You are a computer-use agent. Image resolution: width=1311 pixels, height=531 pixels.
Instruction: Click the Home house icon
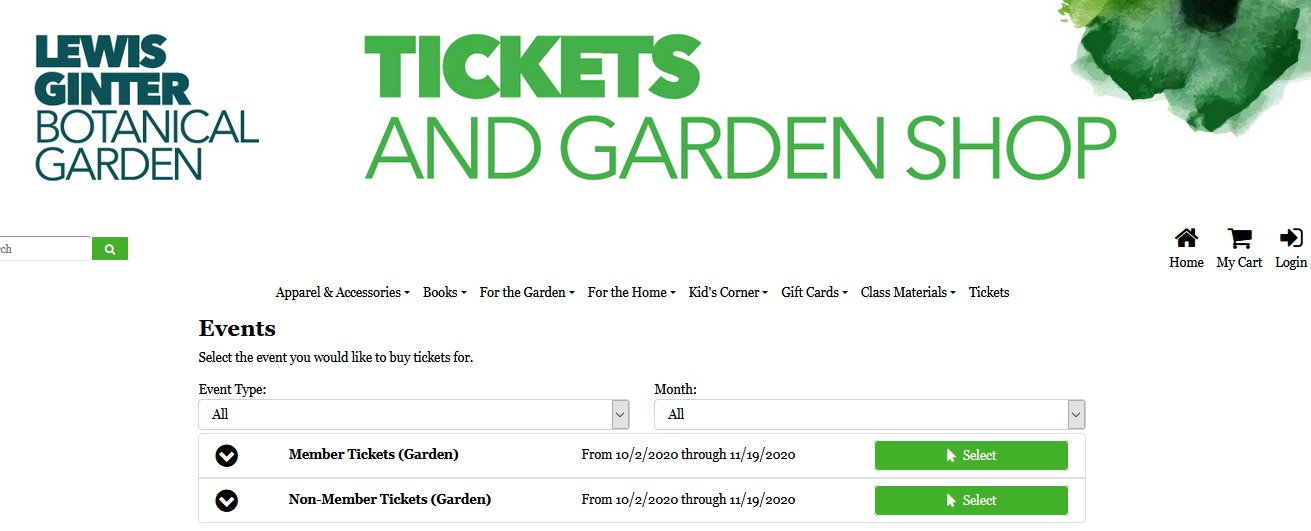(1186, 239)
